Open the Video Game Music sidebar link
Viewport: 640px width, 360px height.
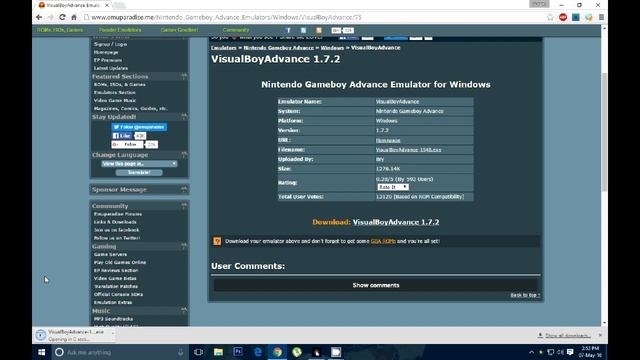point(115,100)
